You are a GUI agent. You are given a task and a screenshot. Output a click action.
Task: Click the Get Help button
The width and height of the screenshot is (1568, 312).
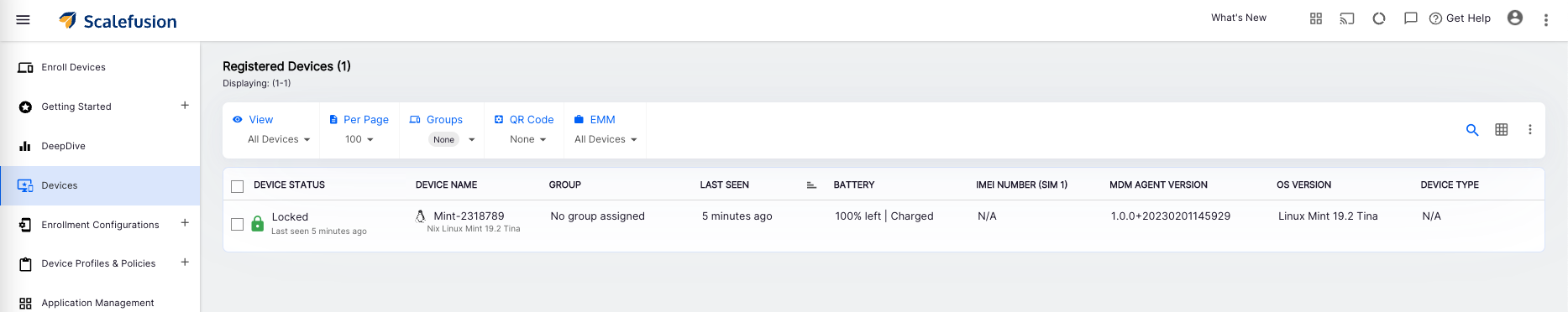pyautogui.click(x=1460, y=18)
